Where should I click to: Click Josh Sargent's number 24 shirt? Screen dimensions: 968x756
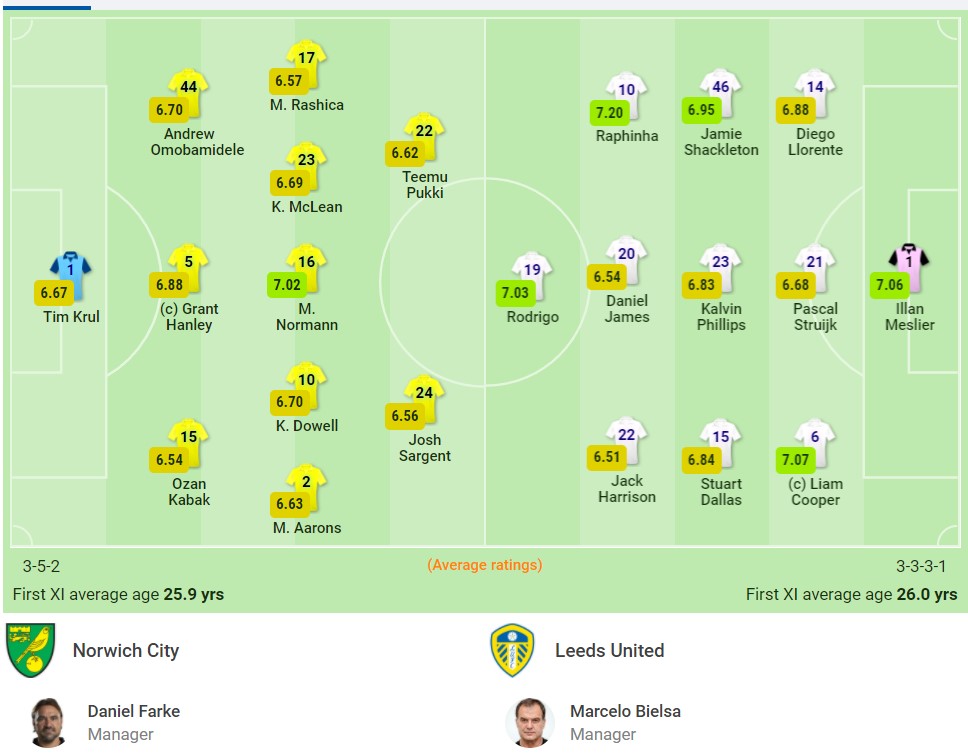click(x=424, y=394)
